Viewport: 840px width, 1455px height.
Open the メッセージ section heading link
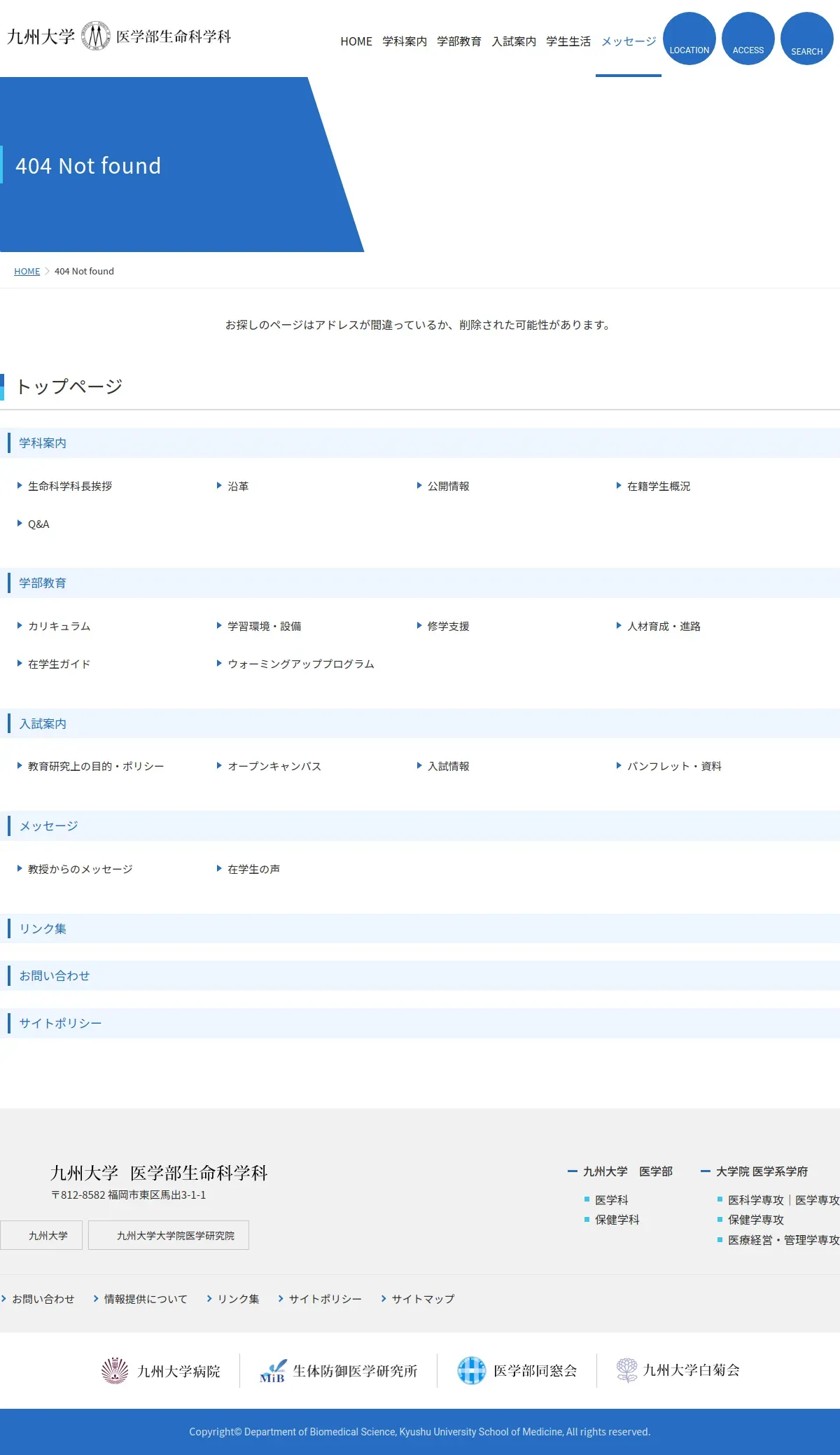[48, 826]
